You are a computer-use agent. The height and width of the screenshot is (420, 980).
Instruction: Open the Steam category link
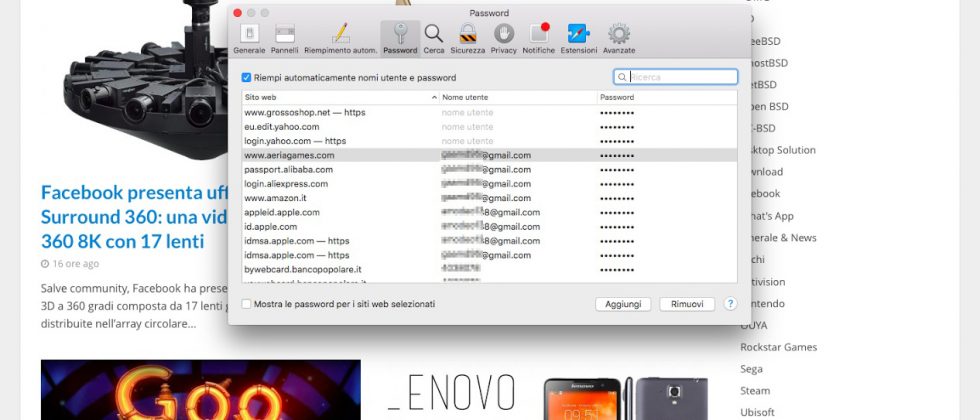(x=755, y=391)
